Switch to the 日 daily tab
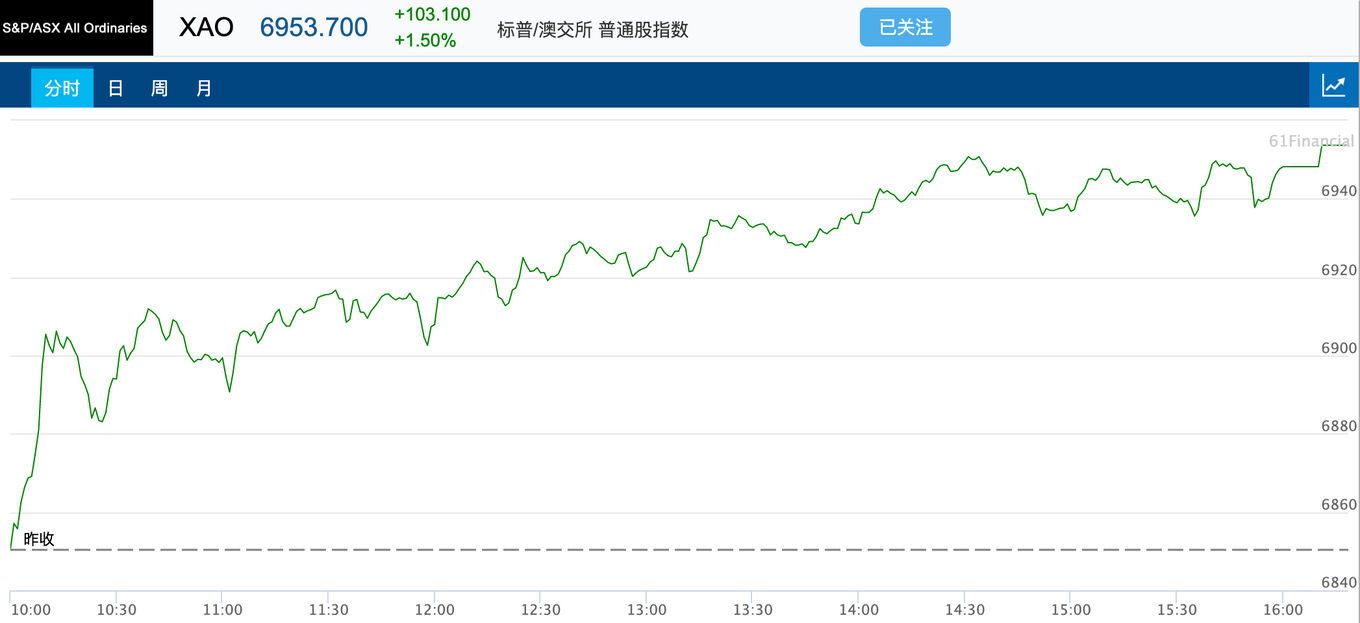The height and width of the screenshot is (623, 1360). [x=115, y=88]
